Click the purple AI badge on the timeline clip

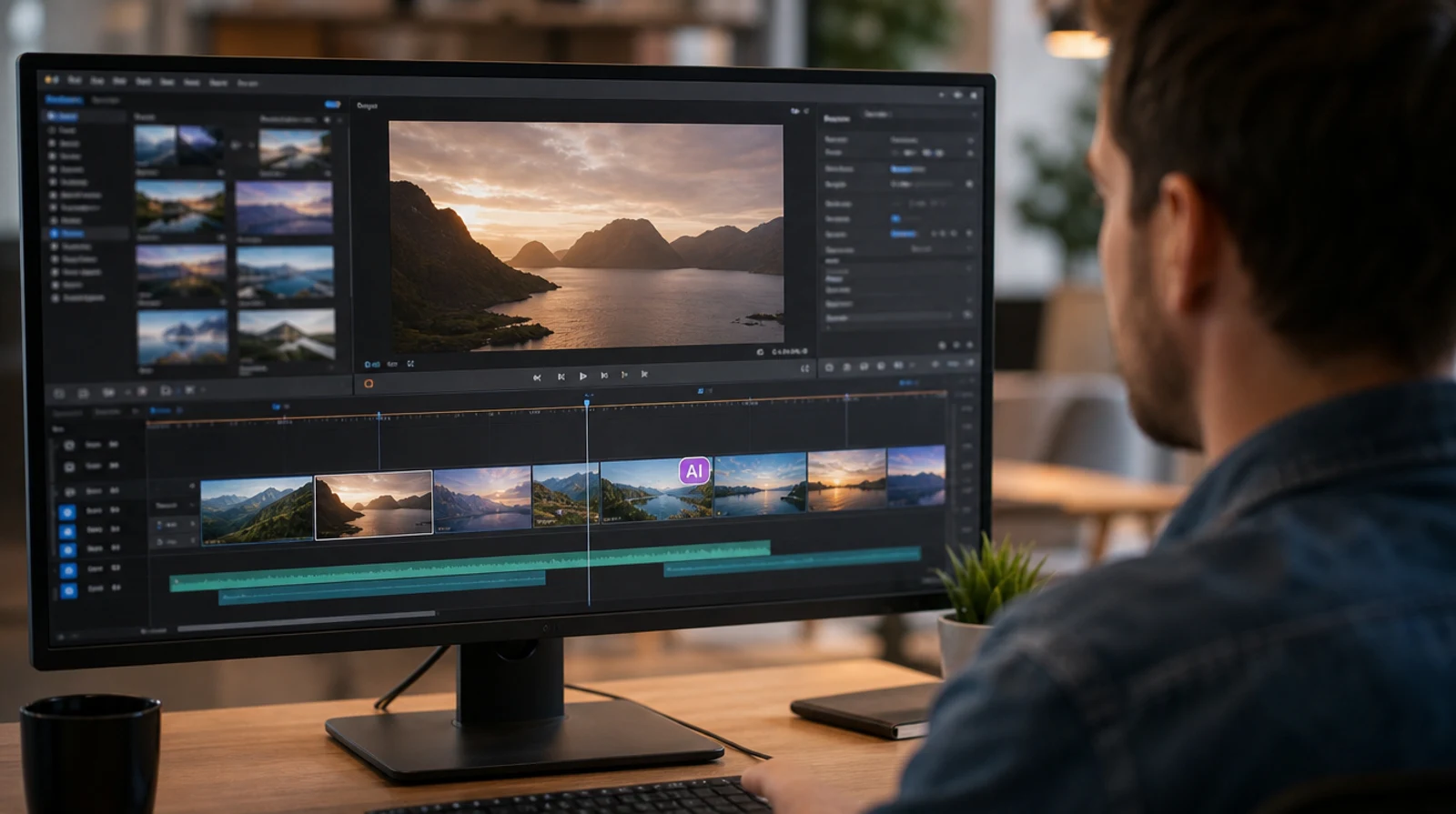pyautogui.click(x=694, y=470)
